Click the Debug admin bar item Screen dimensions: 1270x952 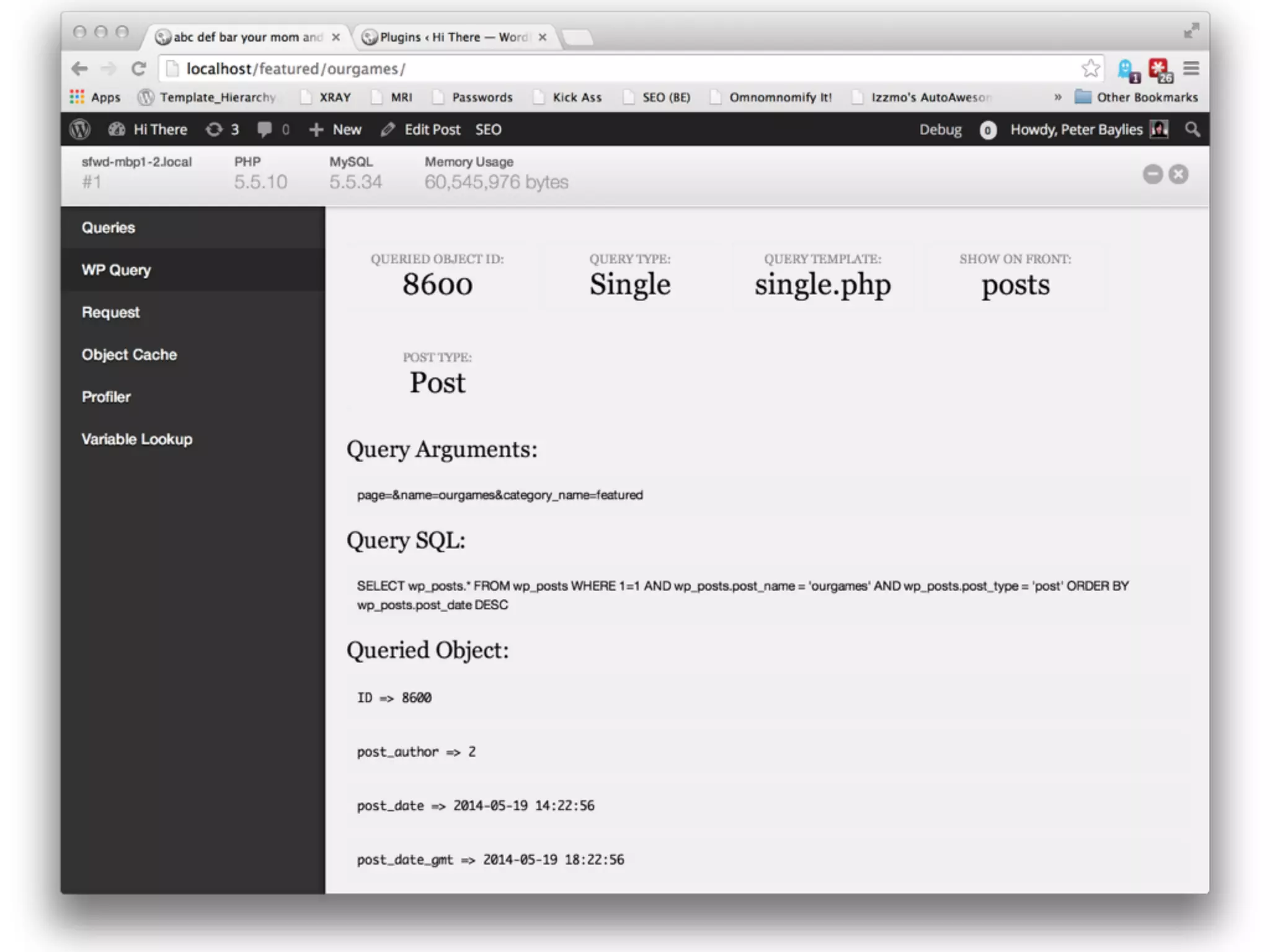[940, 130]
